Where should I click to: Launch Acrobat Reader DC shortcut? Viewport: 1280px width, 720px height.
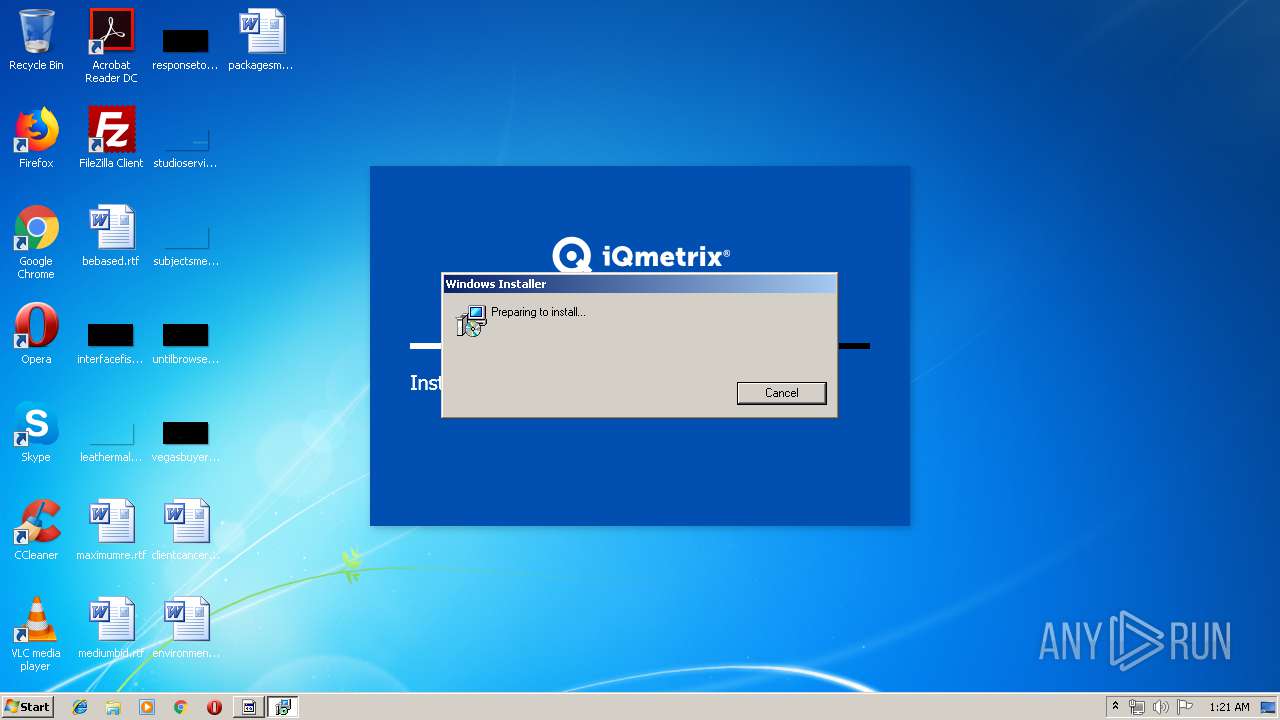click(111, 46)
